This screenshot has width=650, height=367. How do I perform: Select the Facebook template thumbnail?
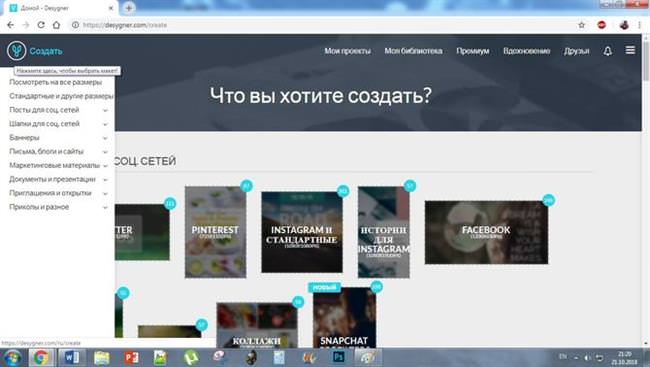pyautogui.click(x=486, y=232)
